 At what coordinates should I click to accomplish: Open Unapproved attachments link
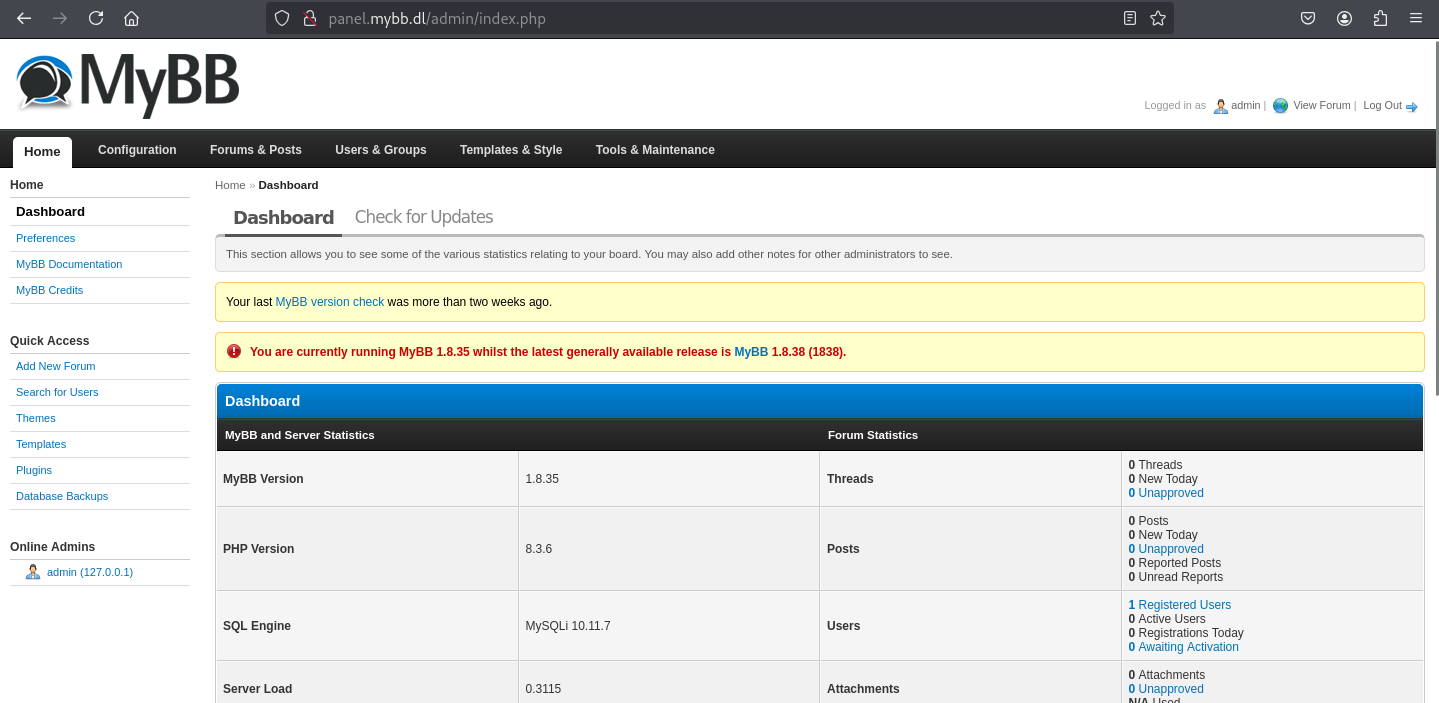point(1166,689)
